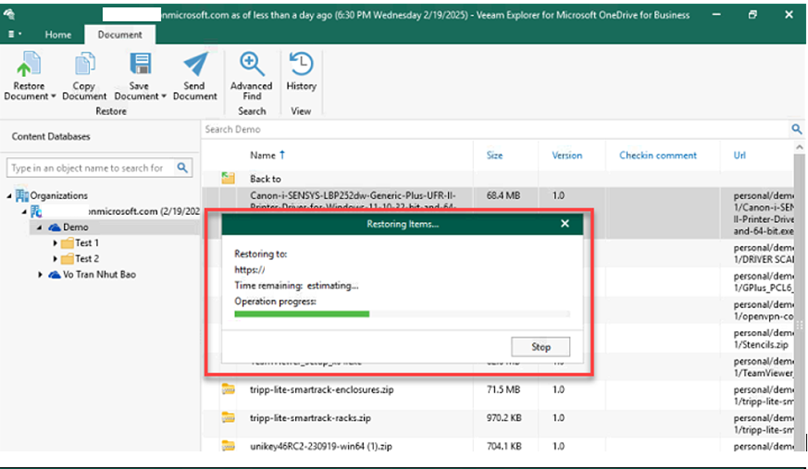Select the Document ribbon tab
808x469 pixels.
[x=119, y=34]
